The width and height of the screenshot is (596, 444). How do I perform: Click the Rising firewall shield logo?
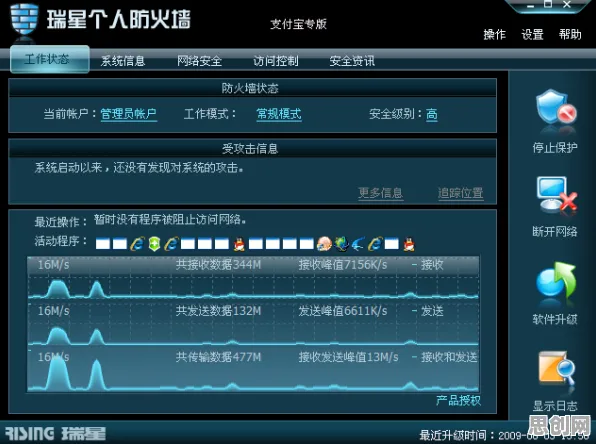[x=24, y=20]
